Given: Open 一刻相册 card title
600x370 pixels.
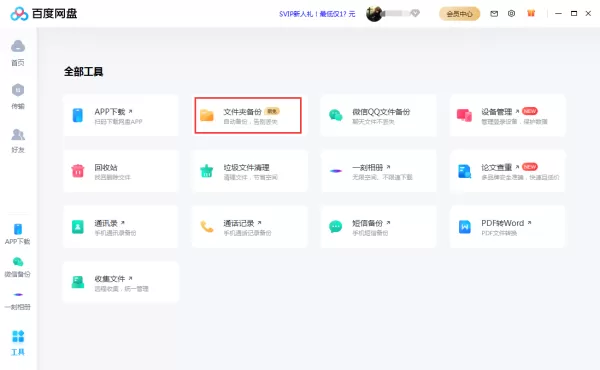Looking at the screenshot, I should click(x=367, y=167).
